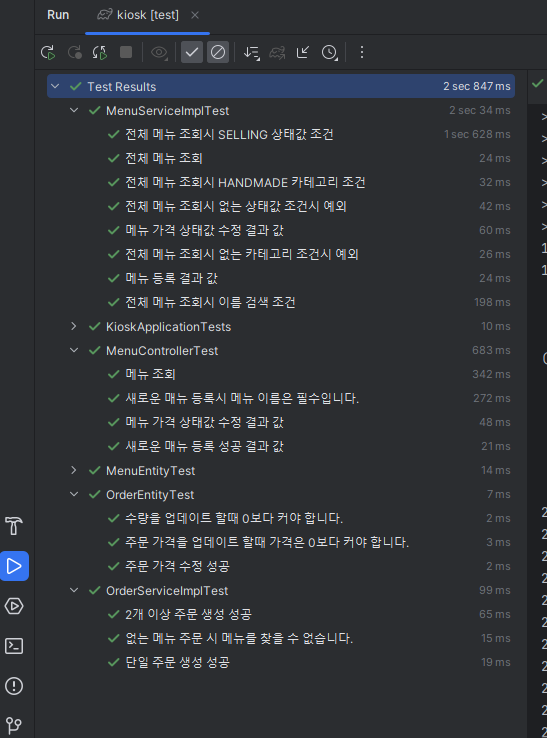This screenshot has height=738, width=547.
Task: Click the import test results arrow icon
Action: point(303,52)
